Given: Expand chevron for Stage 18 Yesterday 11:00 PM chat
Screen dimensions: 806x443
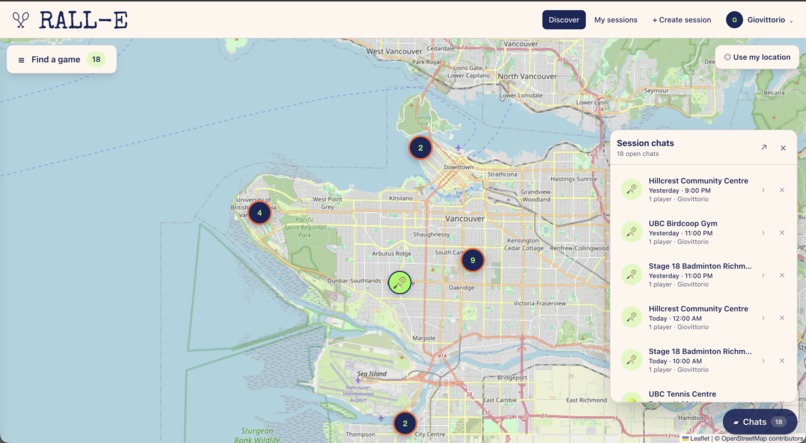Looking at the screenshot, I should 763,275.
